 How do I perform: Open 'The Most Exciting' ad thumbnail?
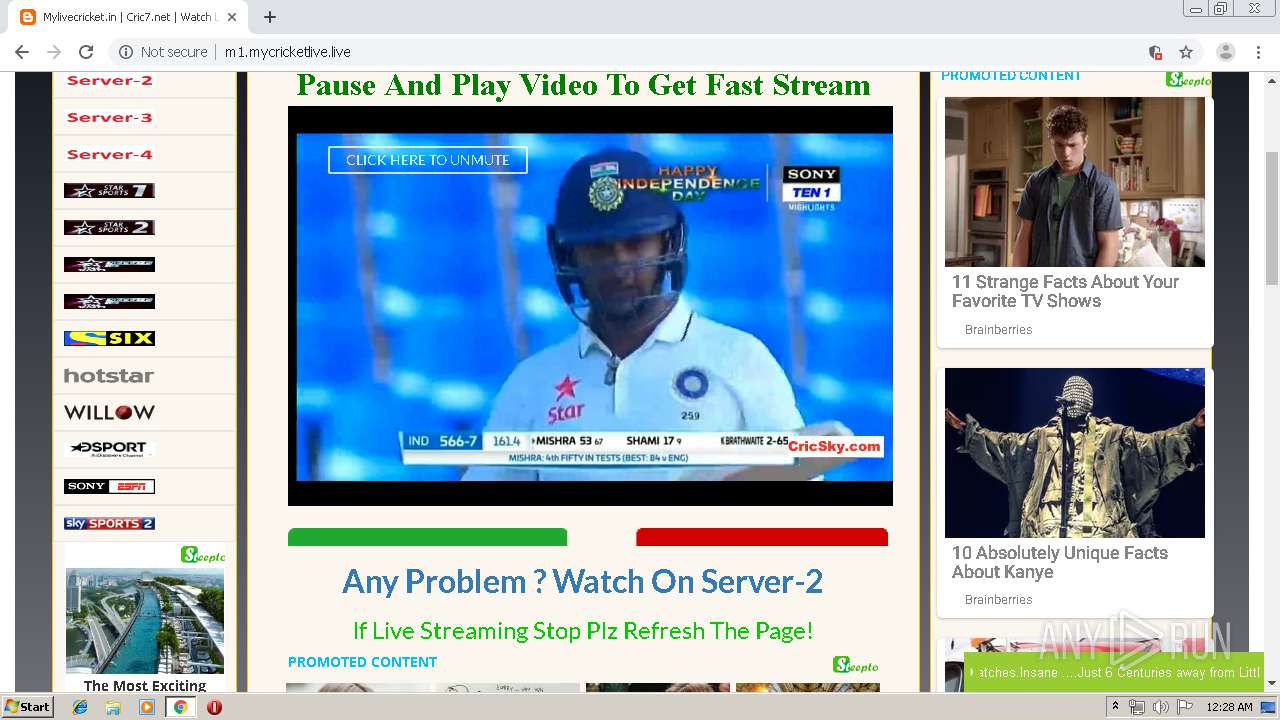click(145, 620)
